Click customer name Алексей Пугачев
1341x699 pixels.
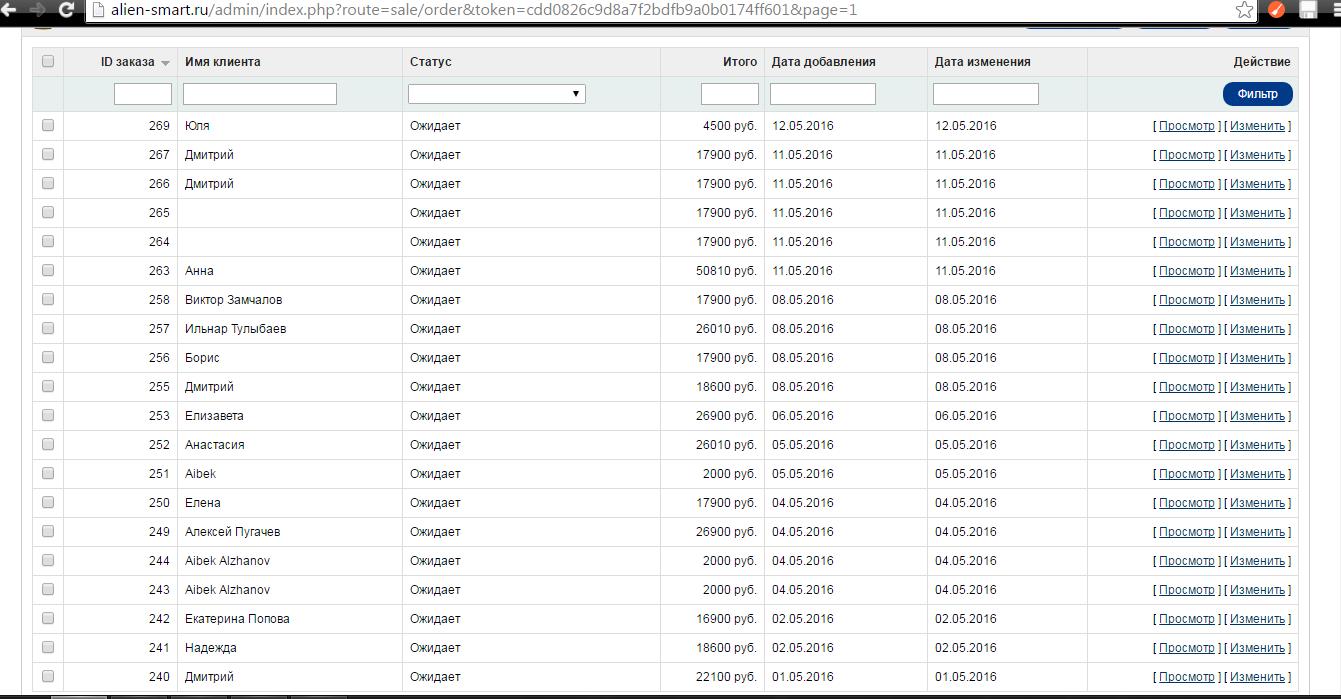pos(233,532)
